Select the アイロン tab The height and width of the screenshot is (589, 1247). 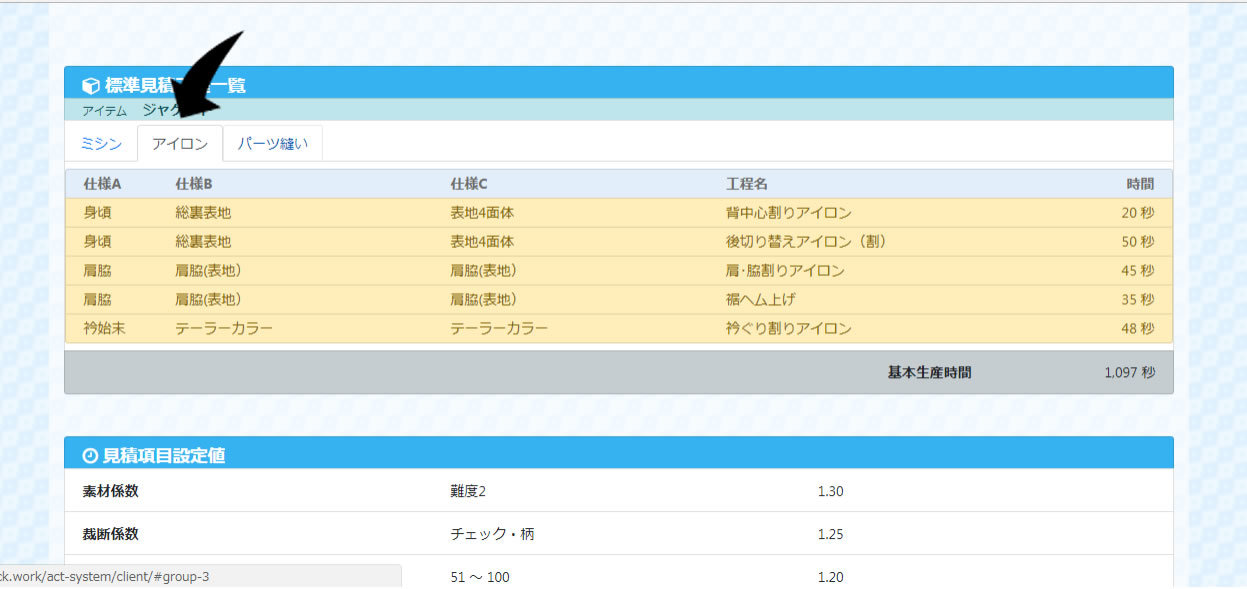(180, 144)
